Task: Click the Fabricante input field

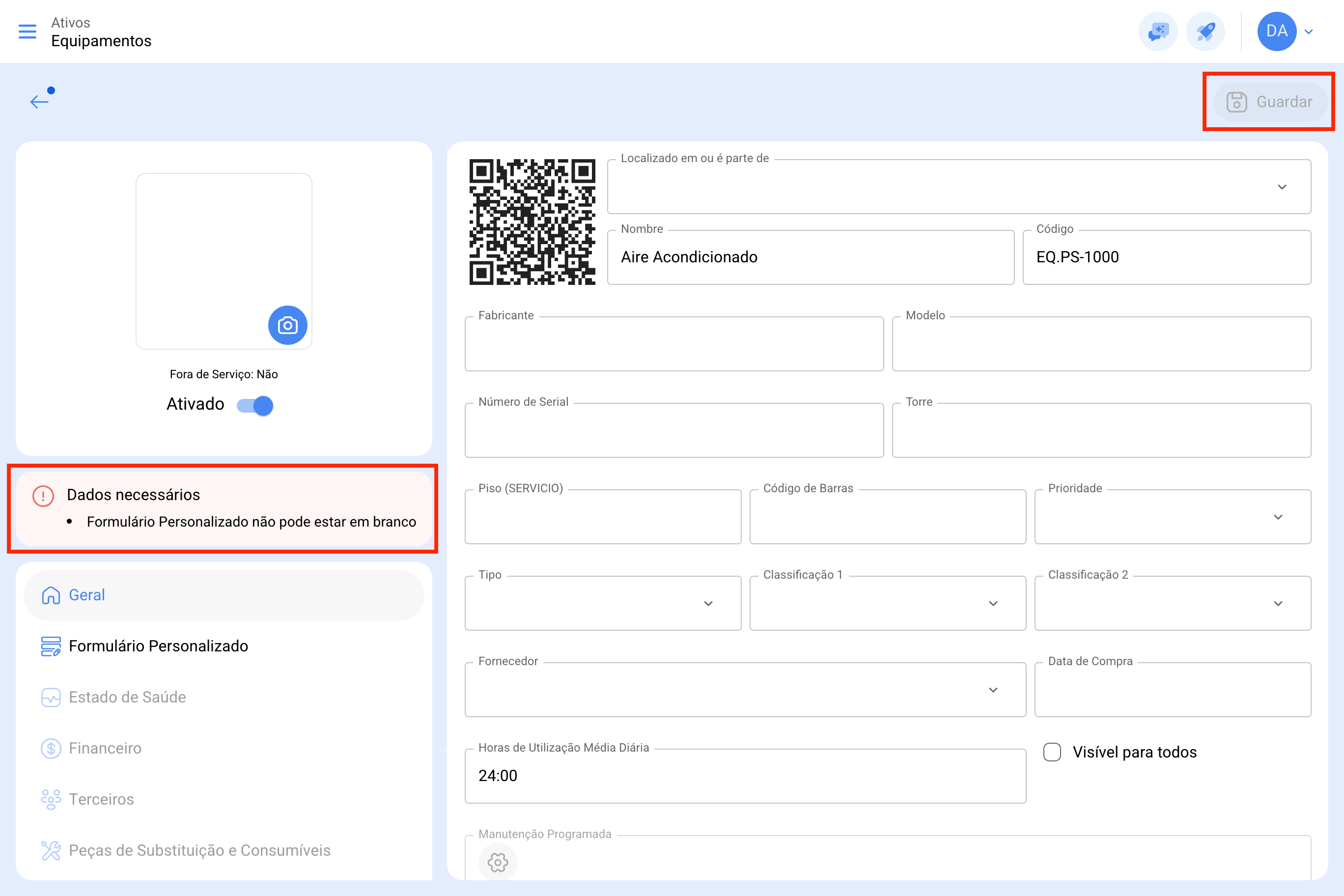Action: click(x=673, y=344)
